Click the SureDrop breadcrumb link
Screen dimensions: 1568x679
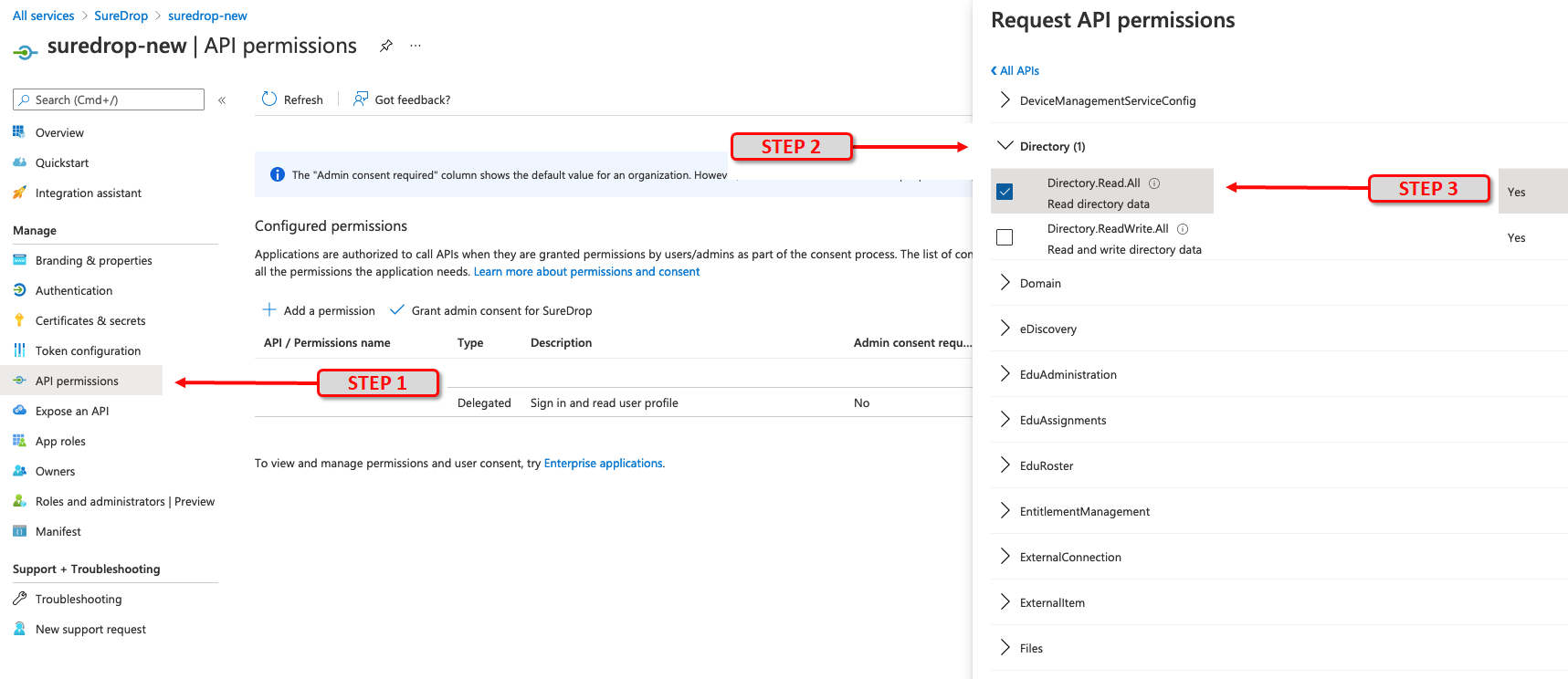[121, 16]
